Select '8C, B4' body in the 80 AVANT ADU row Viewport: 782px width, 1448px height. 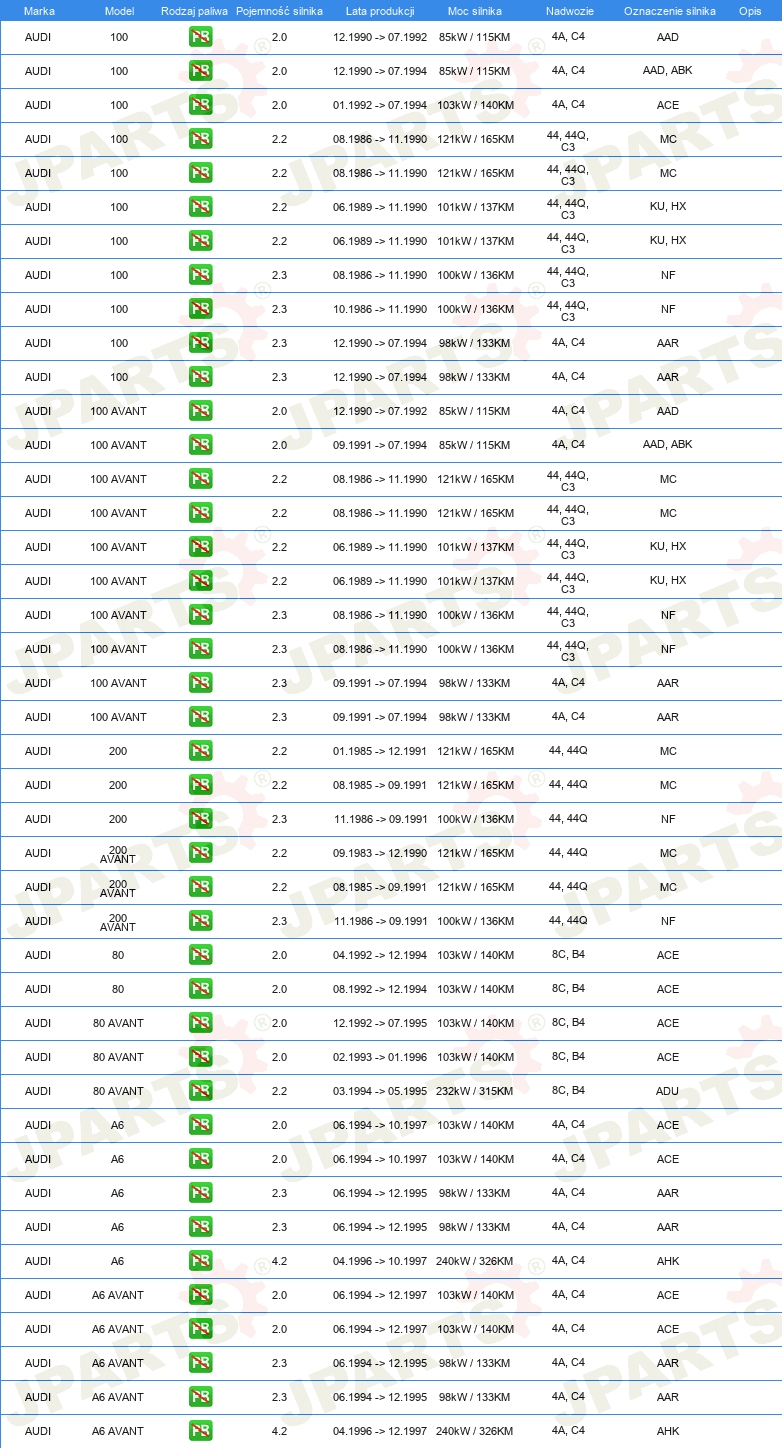(568, 1091)
